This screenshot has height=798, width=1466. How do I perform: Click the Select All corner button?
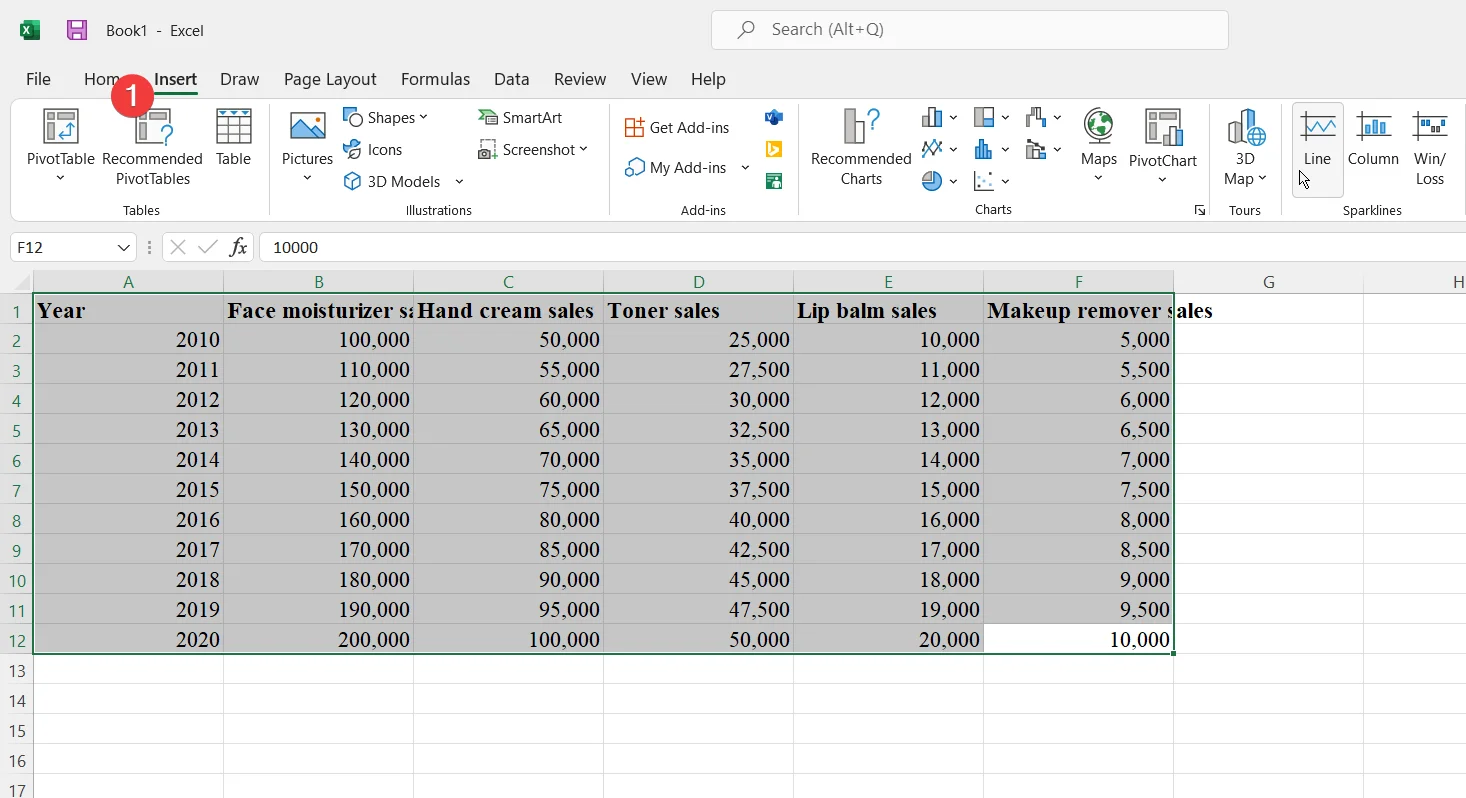click(x=16, y=282)
